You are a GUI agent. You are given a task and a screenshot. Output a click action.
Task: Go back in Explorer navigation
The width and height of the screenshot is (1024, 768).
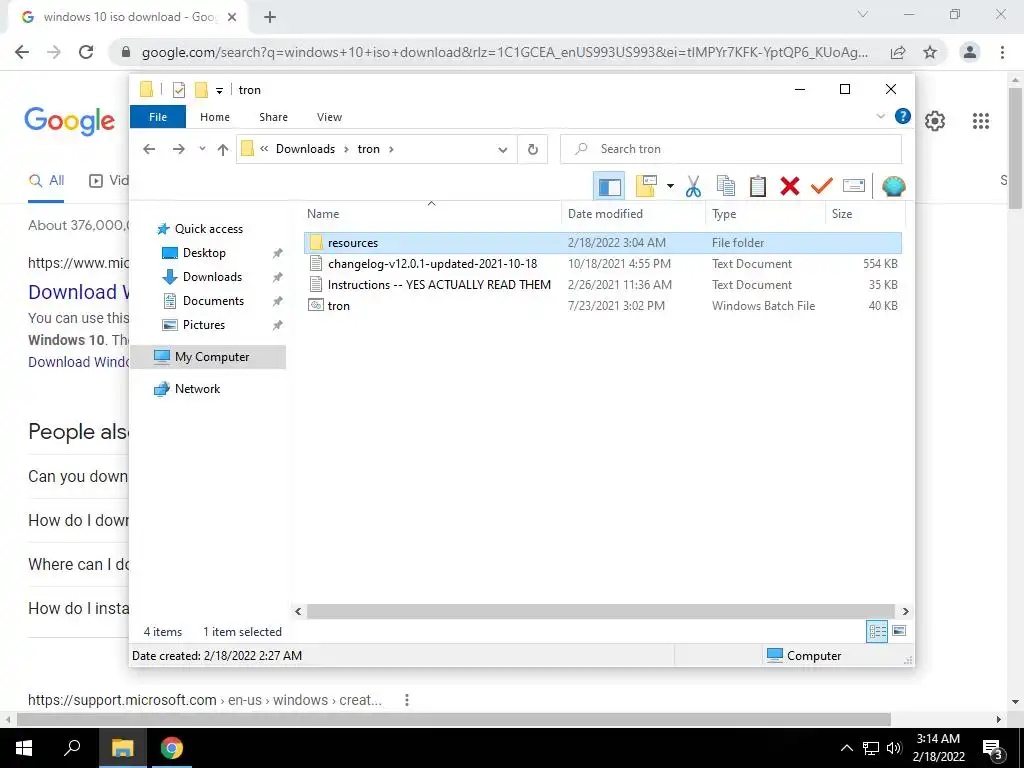coord(149,149)
